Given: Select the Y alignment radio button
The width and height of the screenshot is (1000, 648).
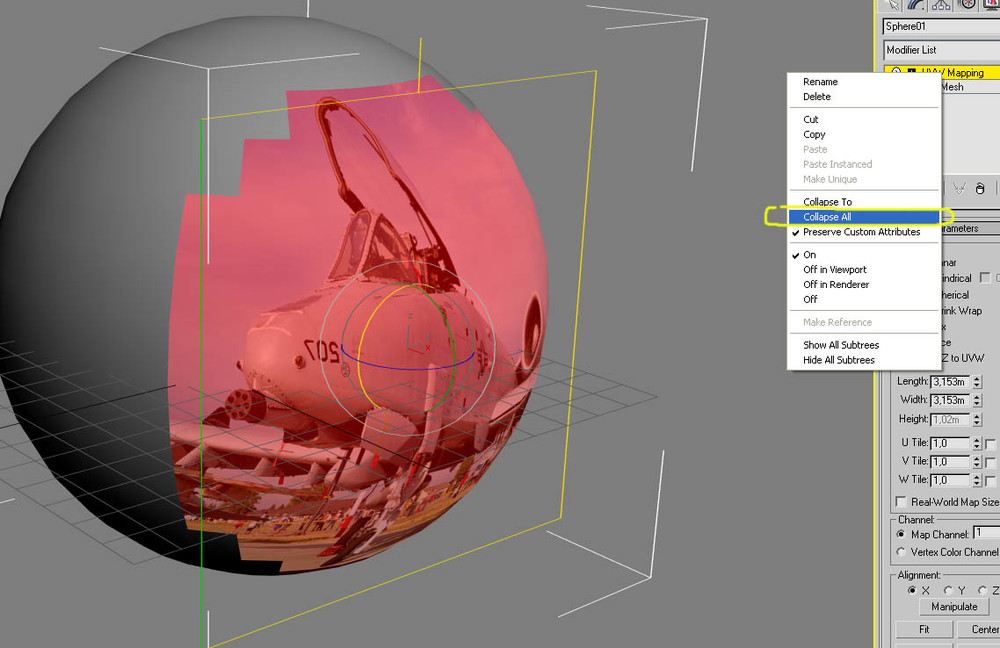Looking at the screenshot, I should tap(948, 591).
